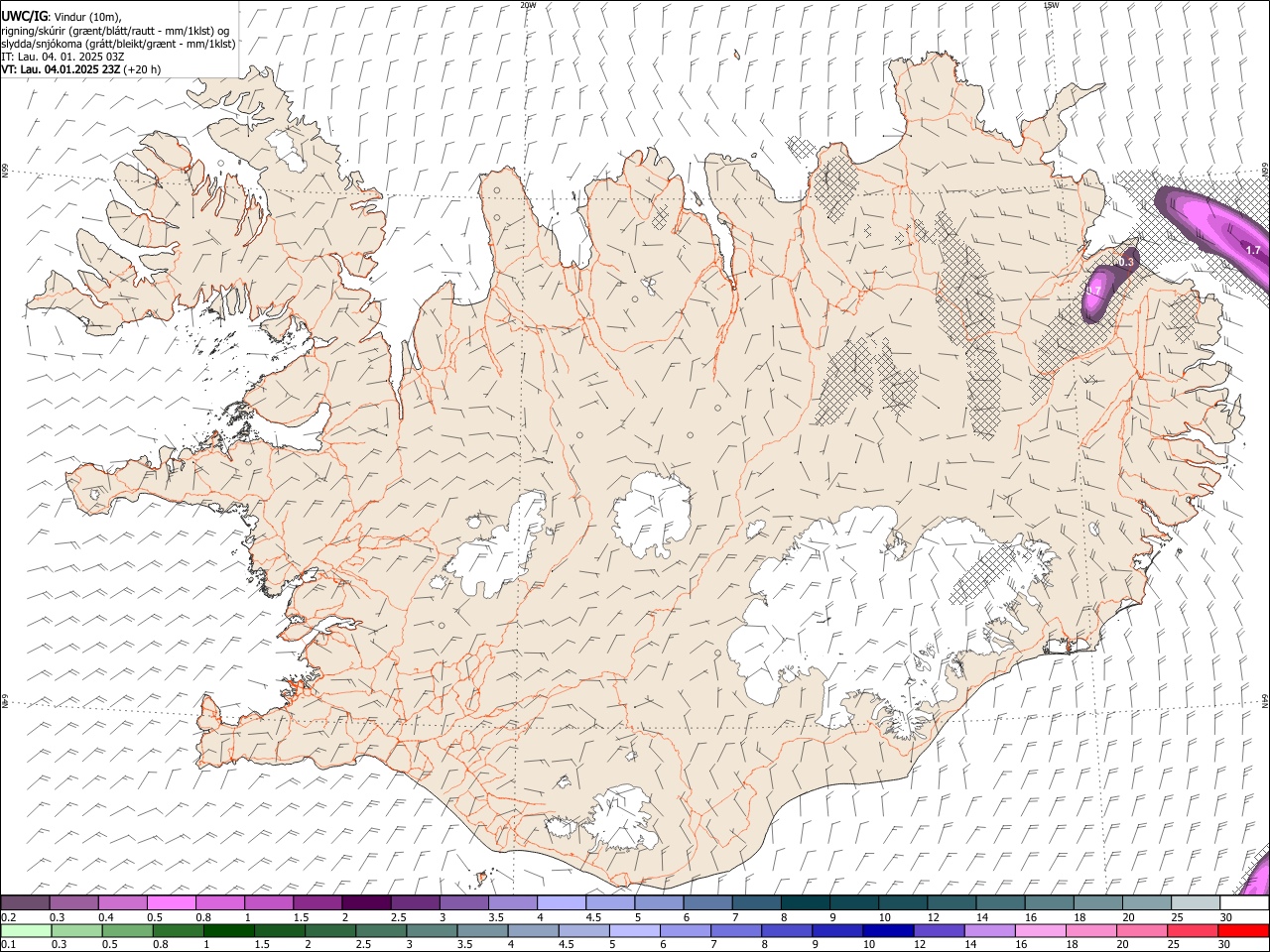
Task: Click the 20W longitude label on the top edge
Action: [x=528, y=5]
